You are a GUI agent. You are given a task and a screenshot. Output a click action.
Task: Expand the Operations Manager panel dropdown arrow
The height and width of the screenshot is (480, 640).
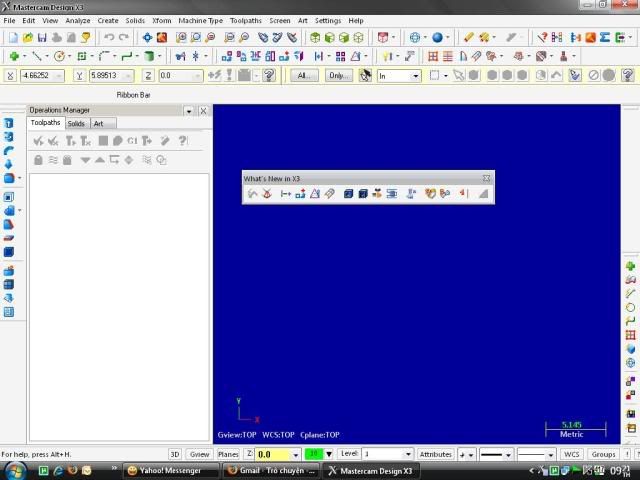pyautogui.click(x=189, y=111)
